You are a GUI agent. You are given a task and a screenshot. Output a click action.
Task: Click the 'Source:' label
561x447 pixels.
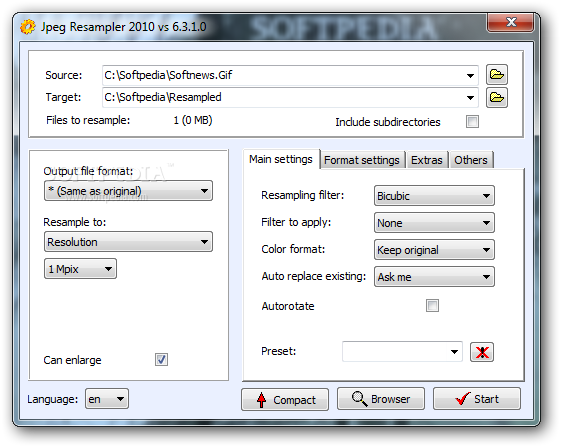(64, 75)
